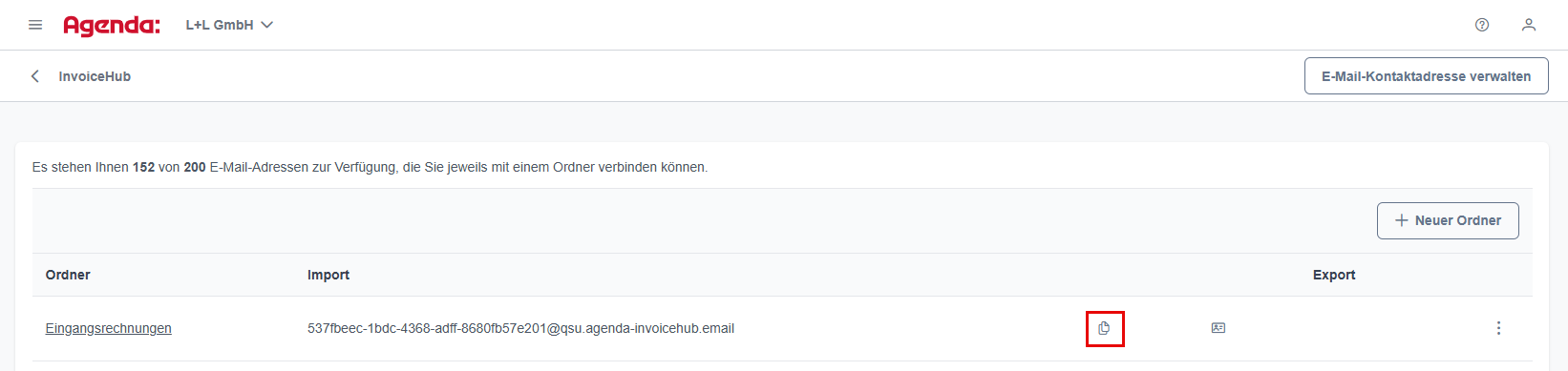1568x371 pixels.
Task: Go back using the arrow beside InvoiceHub
Action: (35, 76)
